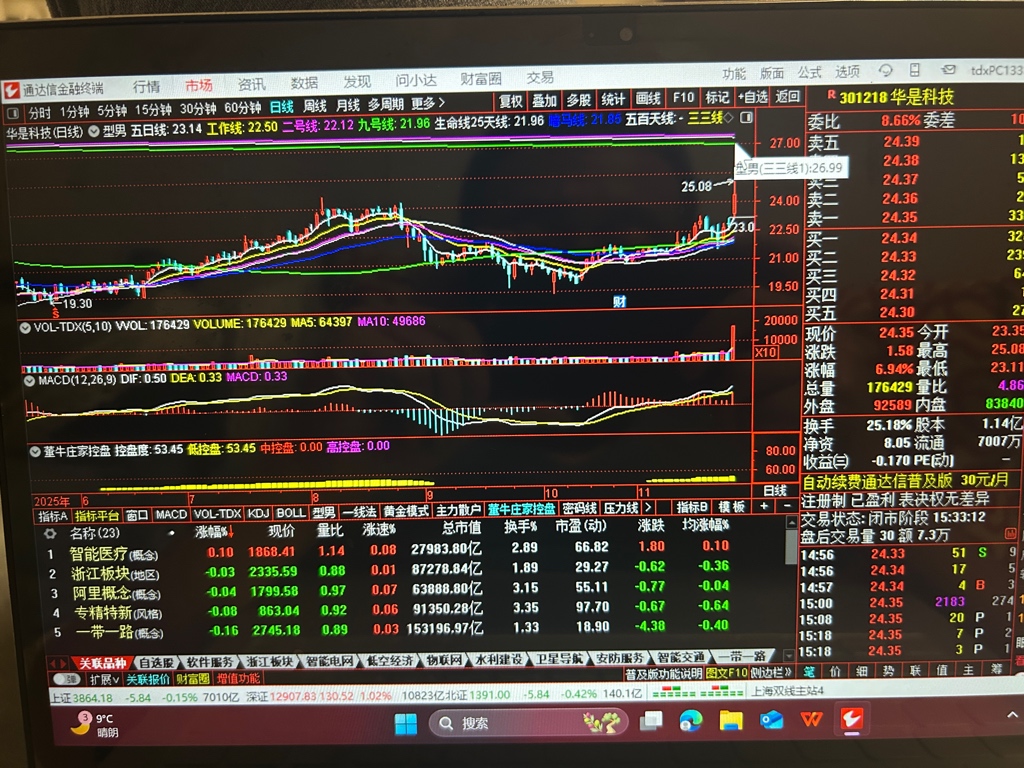Click the red R badge before 301218

click(831, 95)
